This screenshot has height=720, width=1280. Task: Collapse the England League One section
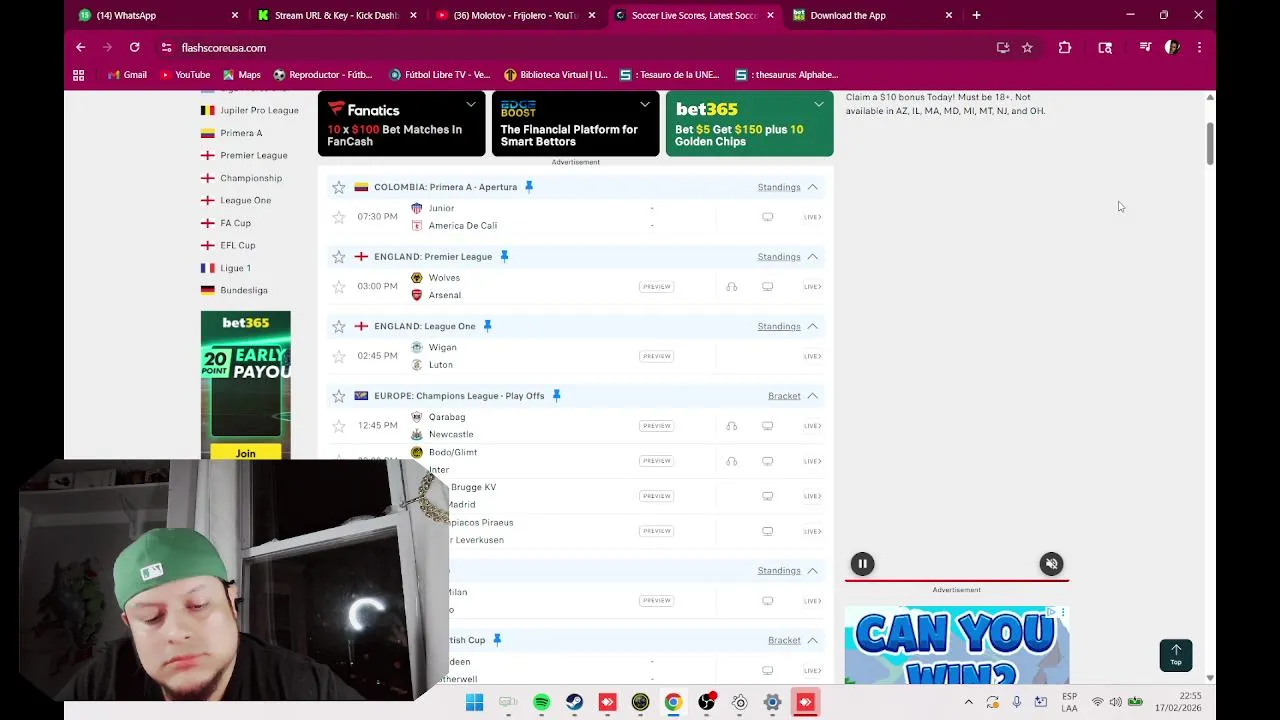(813, 326)
